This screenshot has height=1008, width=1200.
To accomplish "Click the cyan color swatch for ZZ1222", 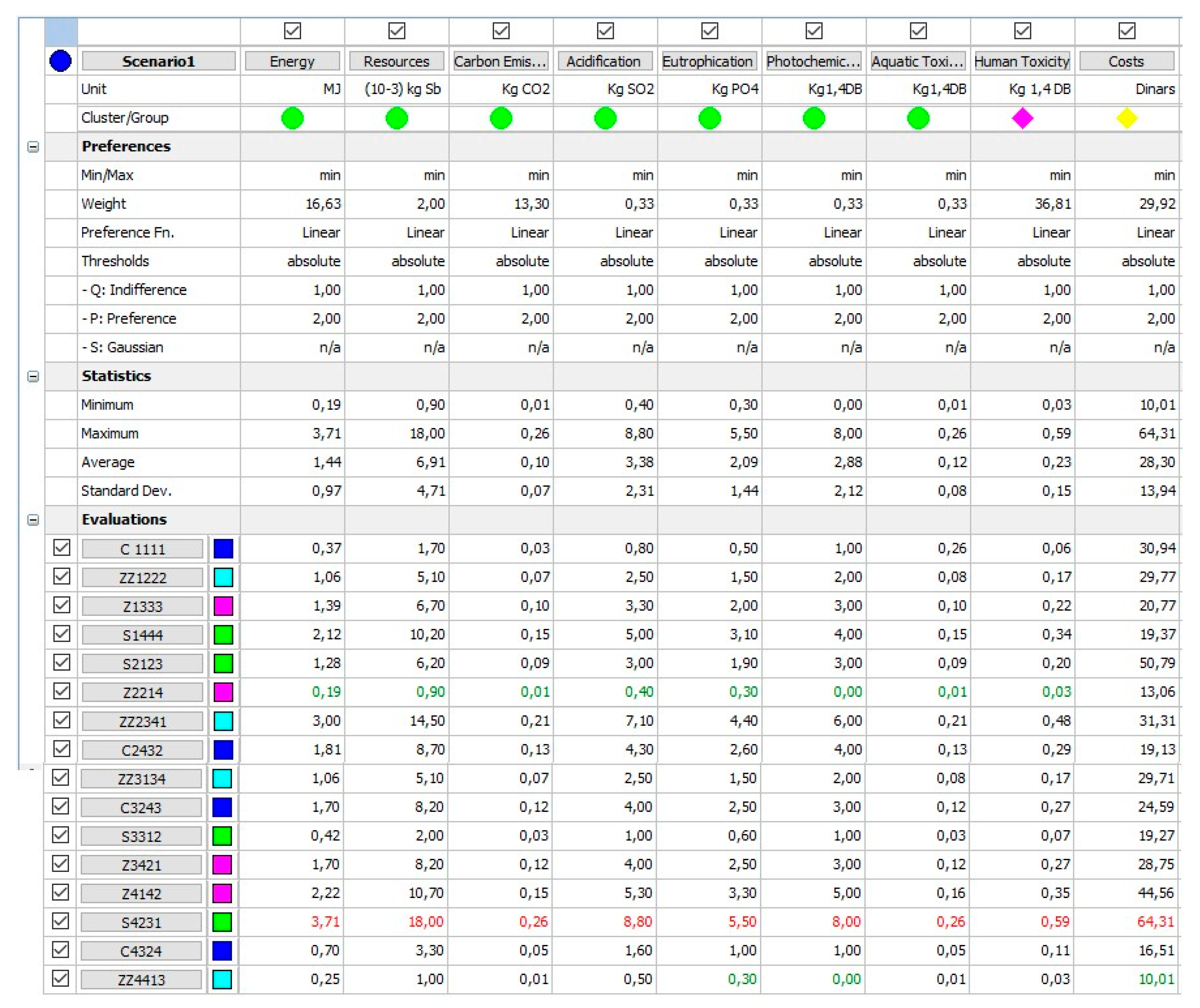I will 223,577.
